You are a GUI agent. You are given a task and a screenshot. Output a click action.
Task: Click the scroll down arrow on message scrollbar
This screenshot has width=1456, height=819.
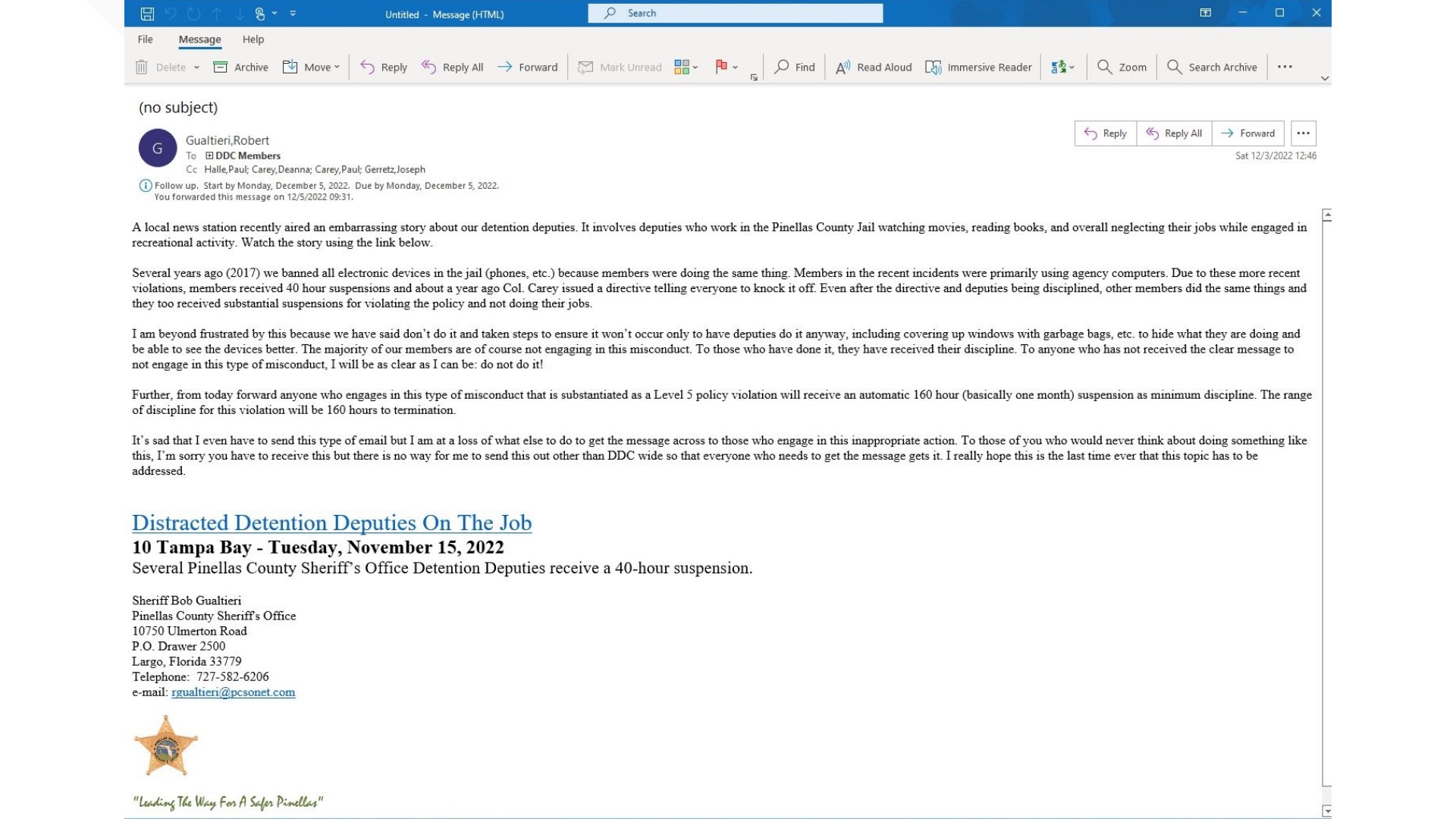pyautogui.click(x=1326, y=811)
